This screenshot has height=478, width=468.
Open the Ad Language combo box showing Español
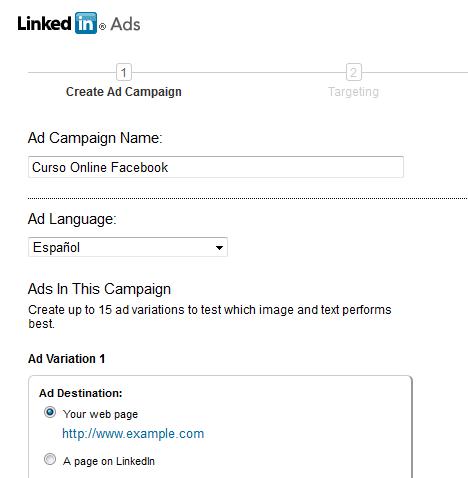coord(128,247)
